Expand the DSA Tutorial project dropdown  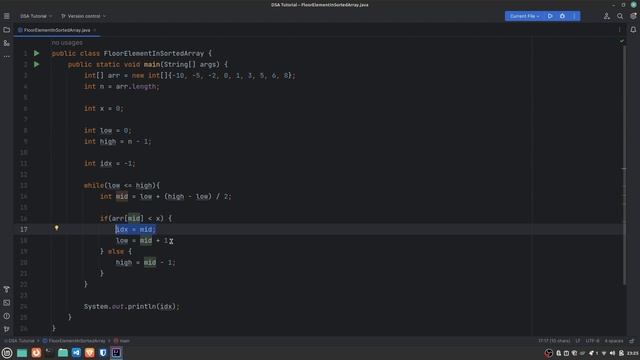coord(36,16)
